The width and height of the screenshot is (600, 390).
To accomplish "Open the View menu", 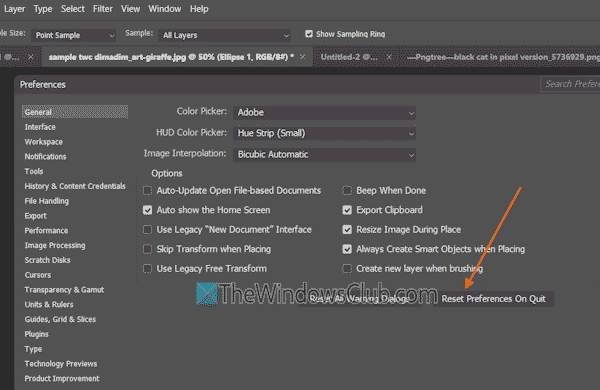I will [x=130, y=9].
